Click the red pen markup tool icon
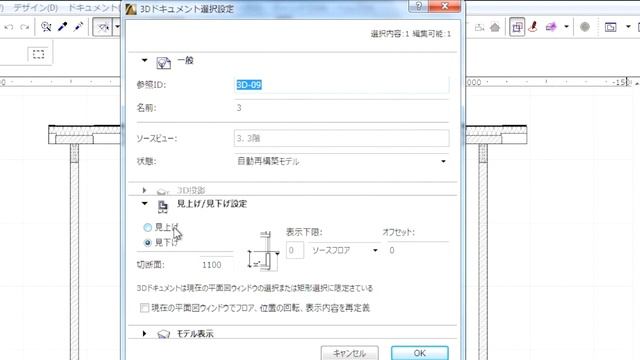 pyautogui.click(x=533, y=27)
